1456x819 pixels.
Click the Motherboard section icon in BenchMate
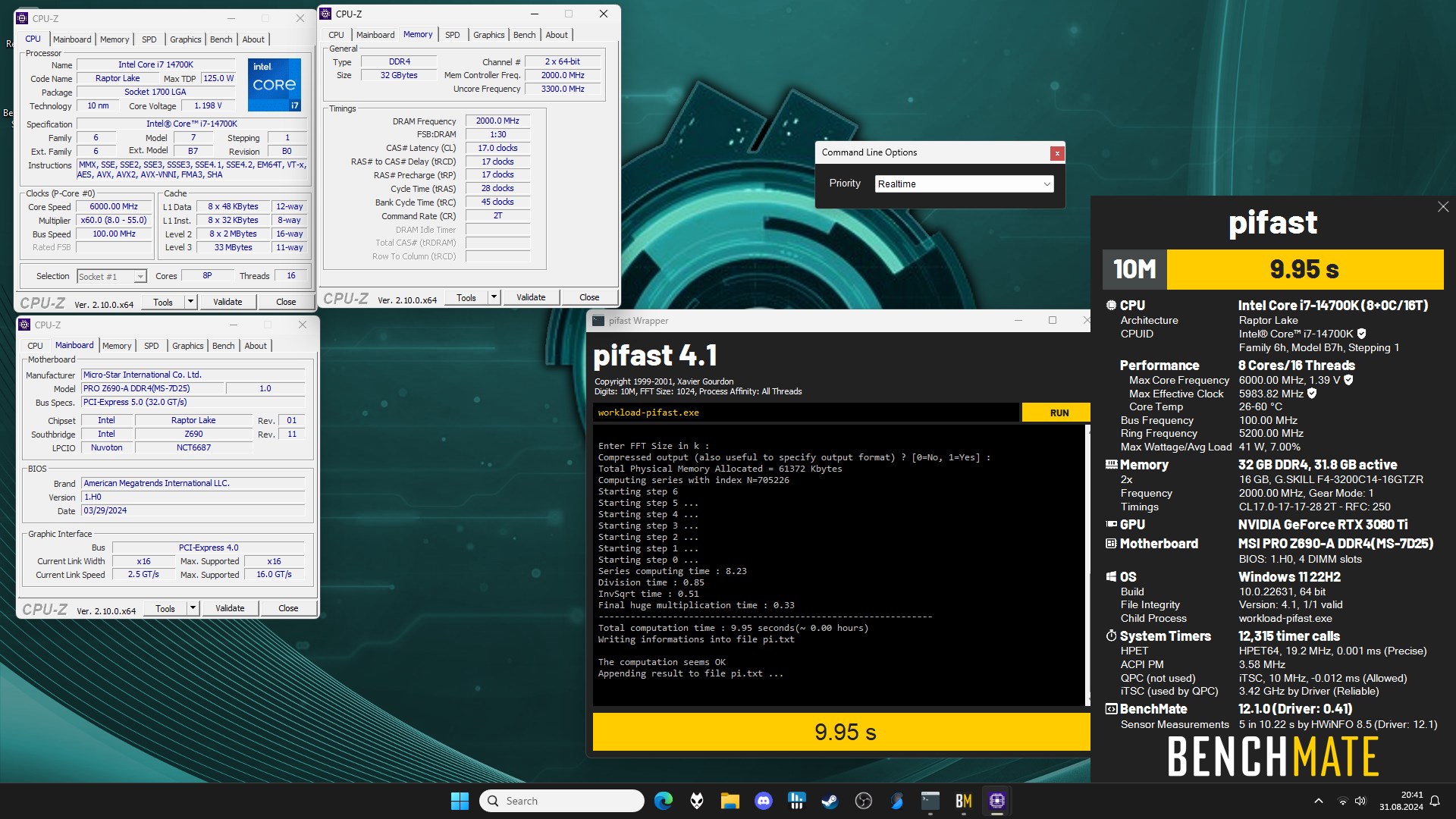click(1111, 543)
